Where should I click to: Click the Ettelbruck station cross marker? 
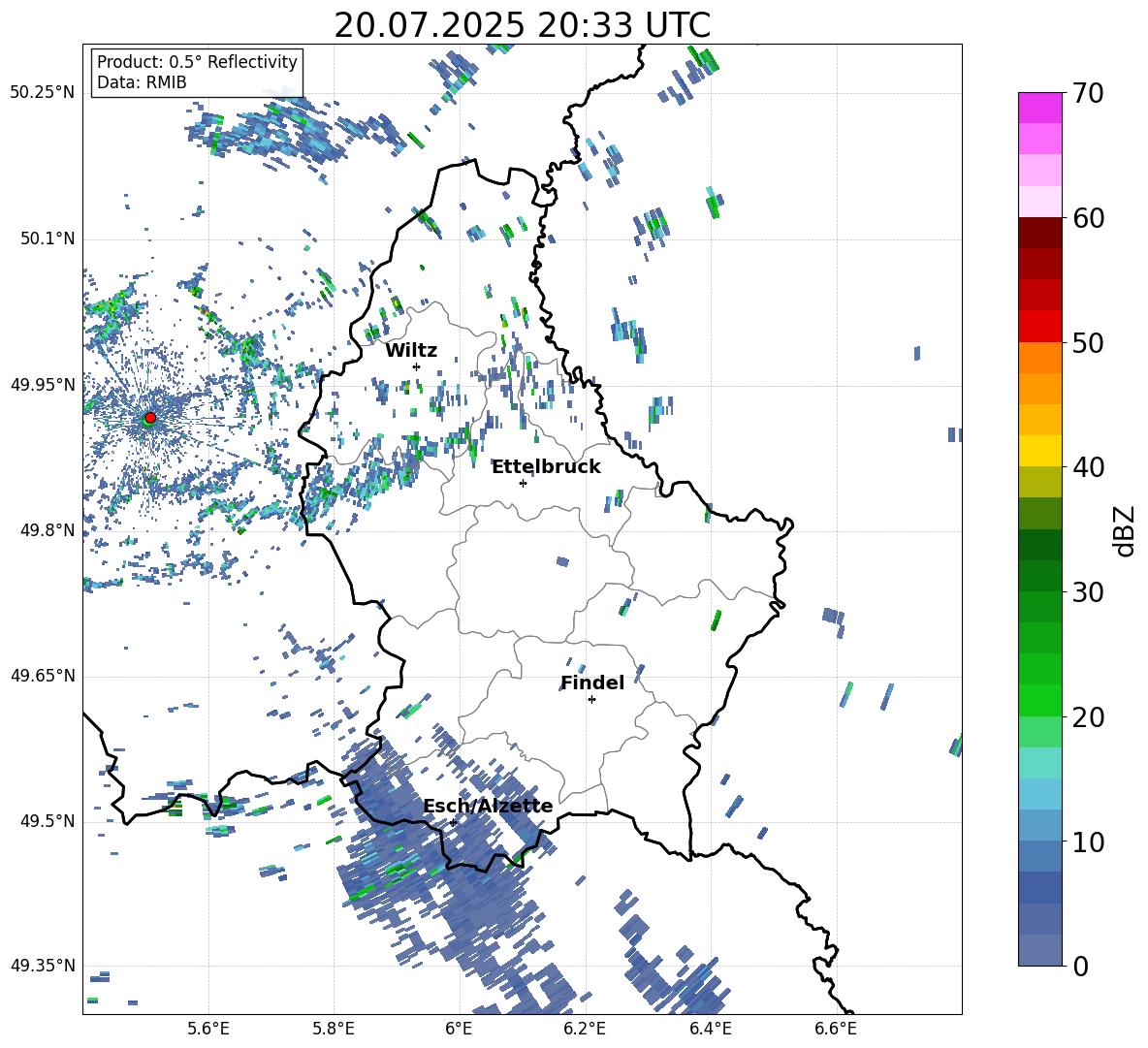pyautogui.click(x=523, y=483)
